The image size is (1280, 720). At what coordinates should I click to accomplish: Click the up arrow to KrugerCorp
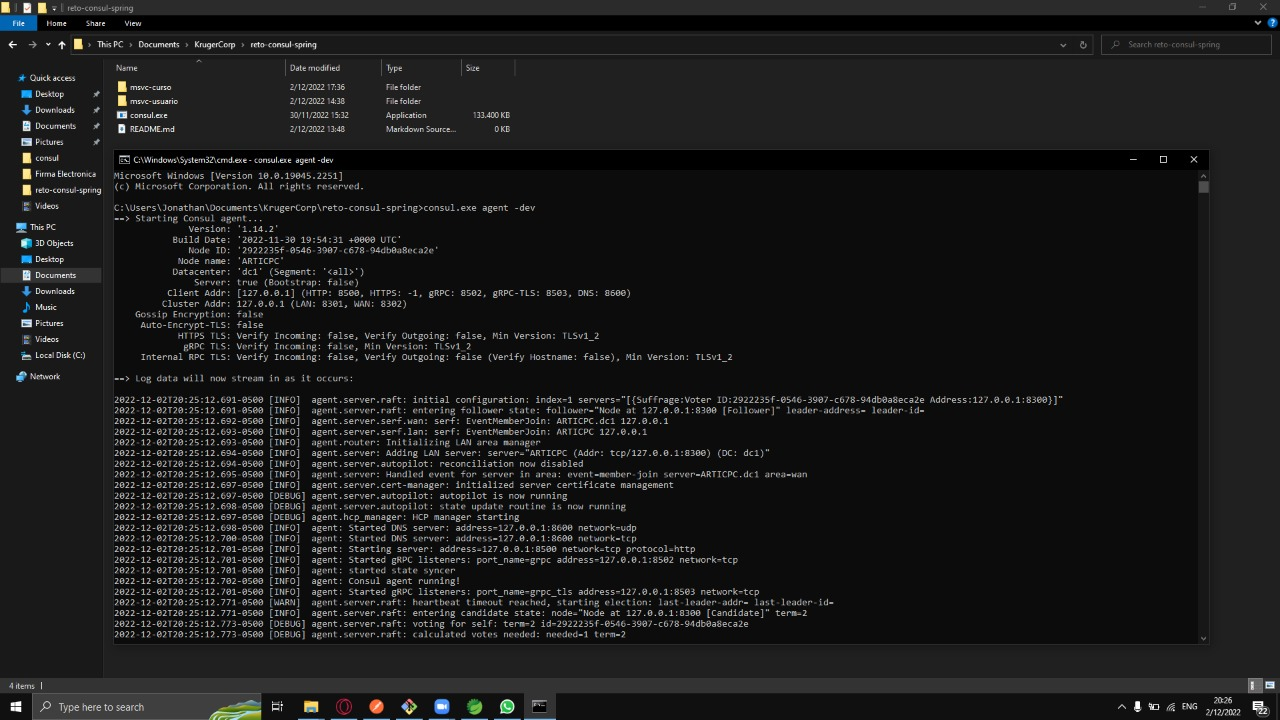(61, 44)
